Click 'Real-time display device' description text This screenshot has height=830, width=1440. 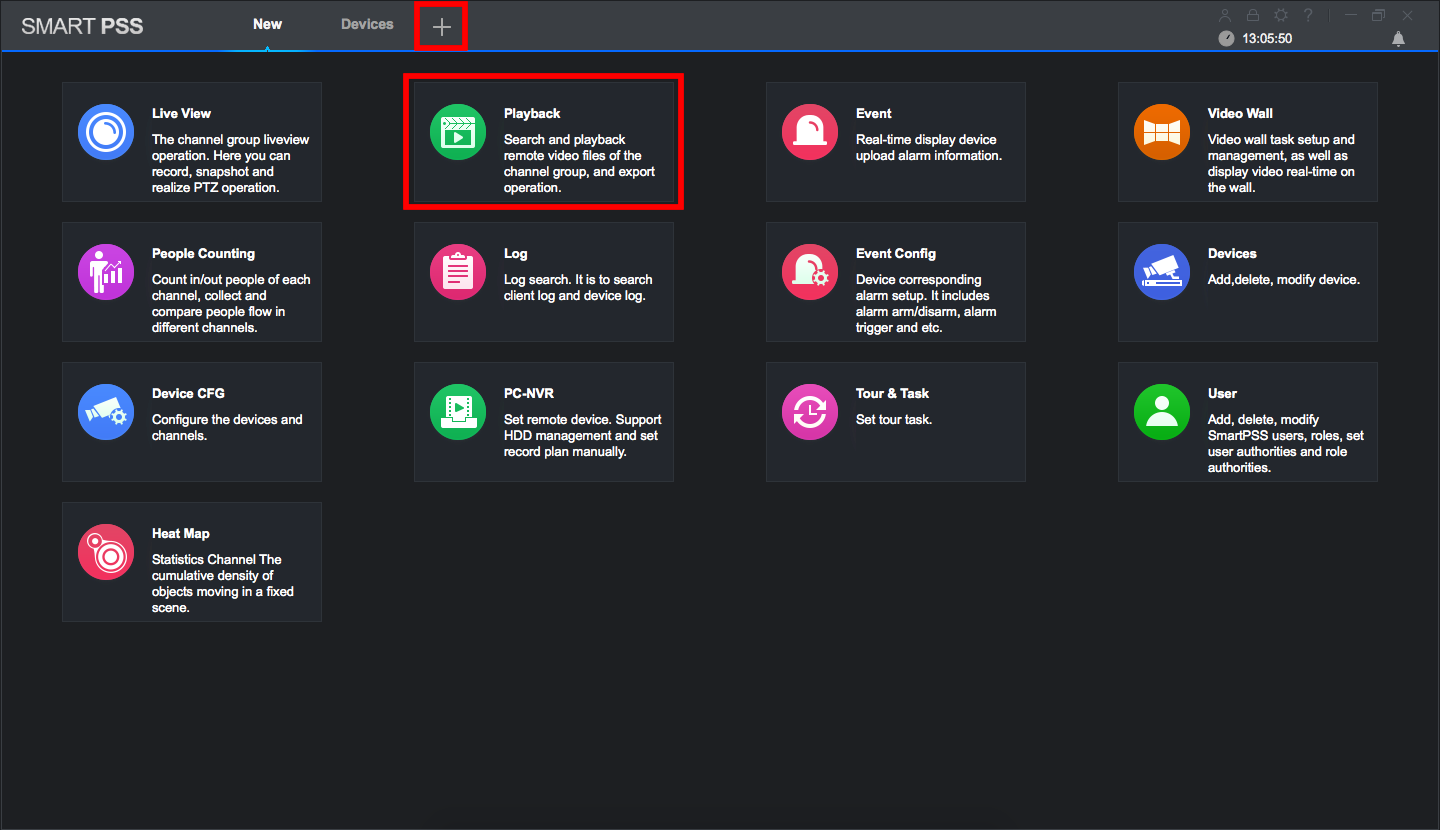(x=929, y=147)
